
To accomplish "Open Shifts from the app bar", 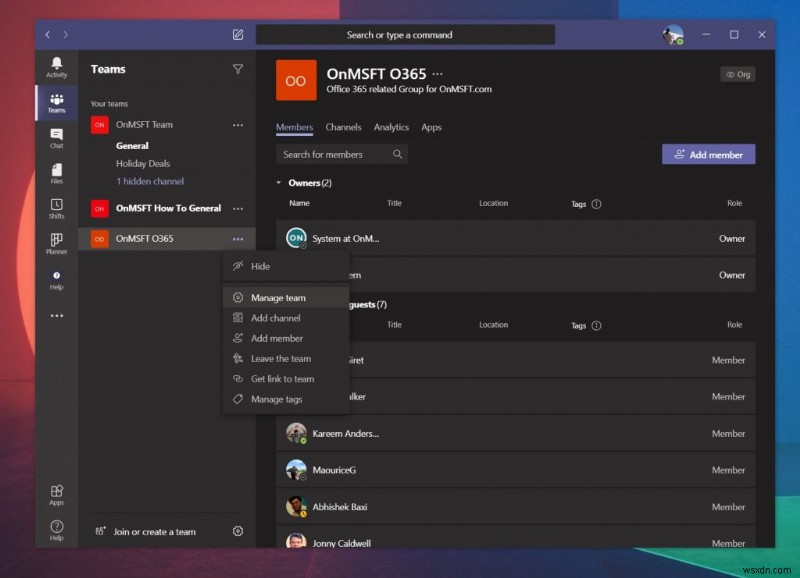I will [57, 210].
